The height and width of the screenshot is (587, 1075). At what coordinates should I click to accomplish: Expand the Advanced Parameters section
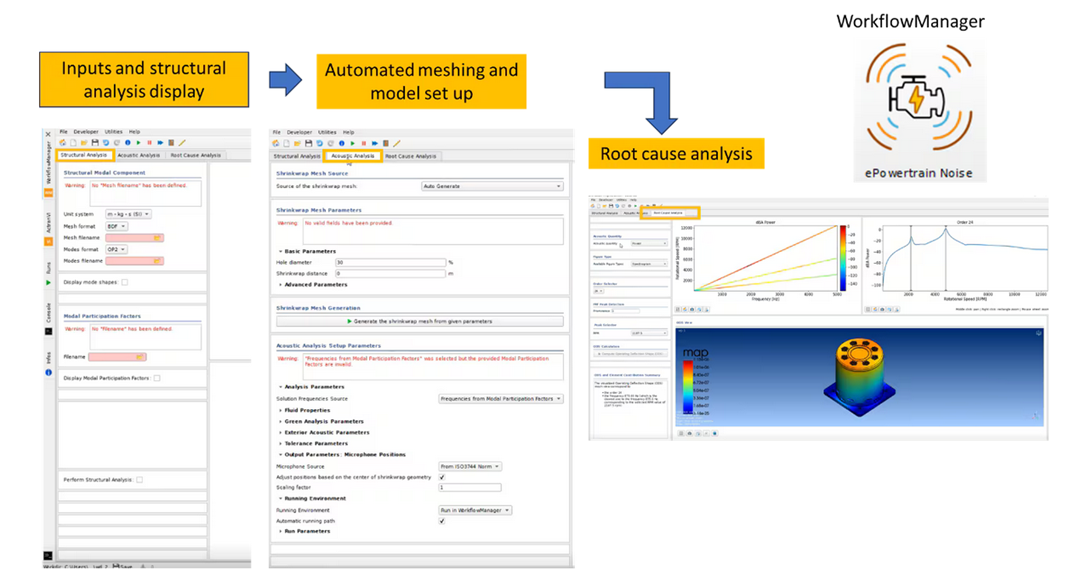point(316,285)
